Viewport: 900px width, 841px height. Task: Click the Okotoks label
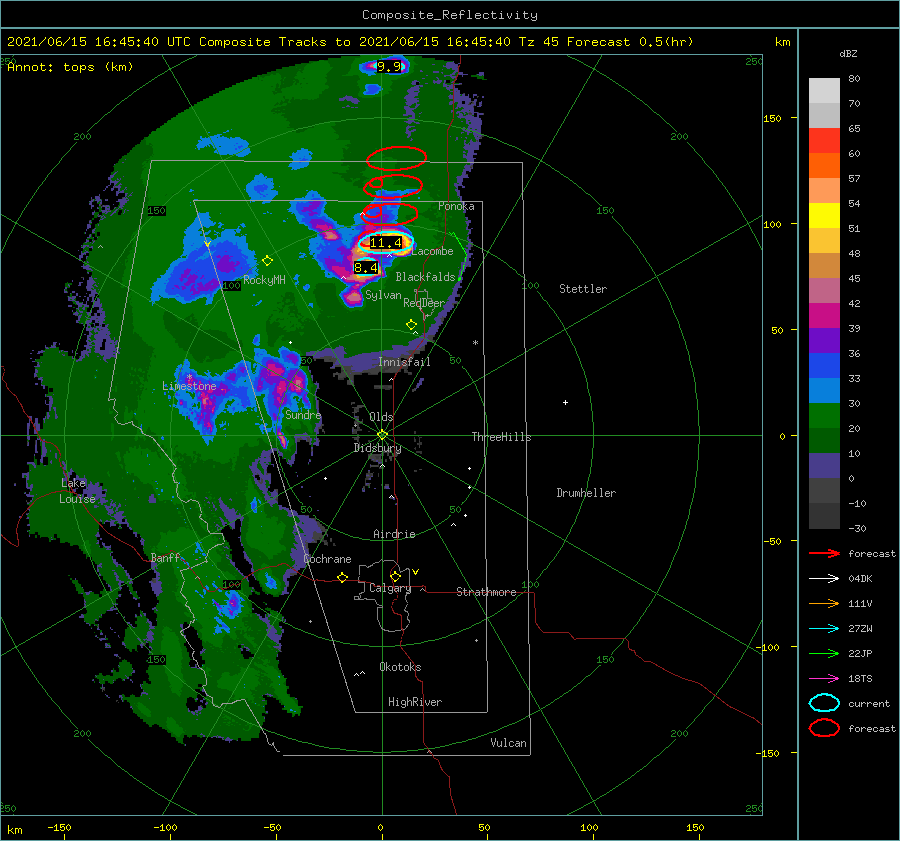click(400, 667)
